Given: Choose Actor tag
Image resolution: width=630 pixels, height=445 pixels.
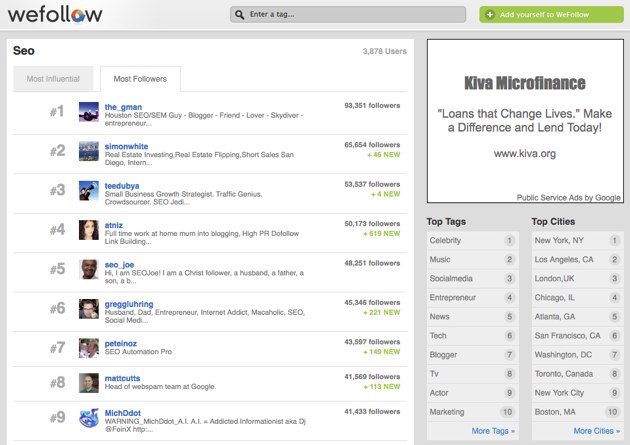Looking at the screenshot, I should pyautogui.click(x=472, y=393).
